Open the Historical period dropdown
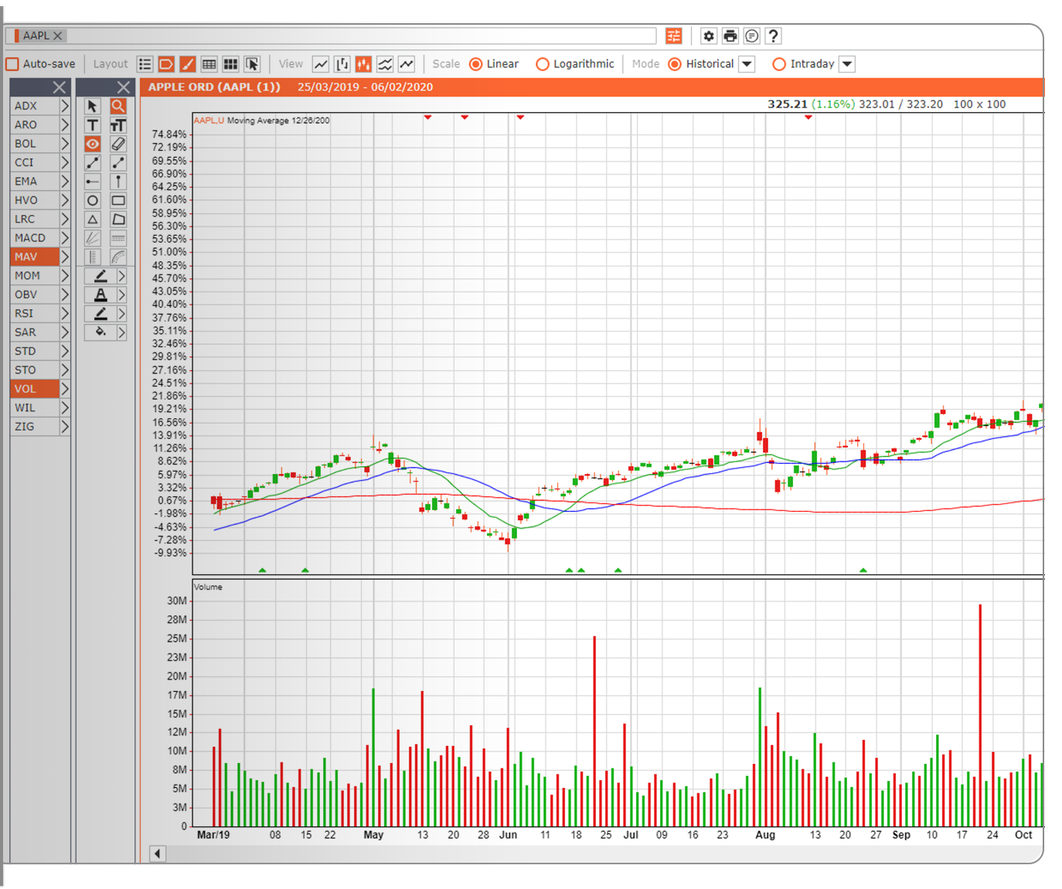This screenshot has width=1062, height=889. 747,64
